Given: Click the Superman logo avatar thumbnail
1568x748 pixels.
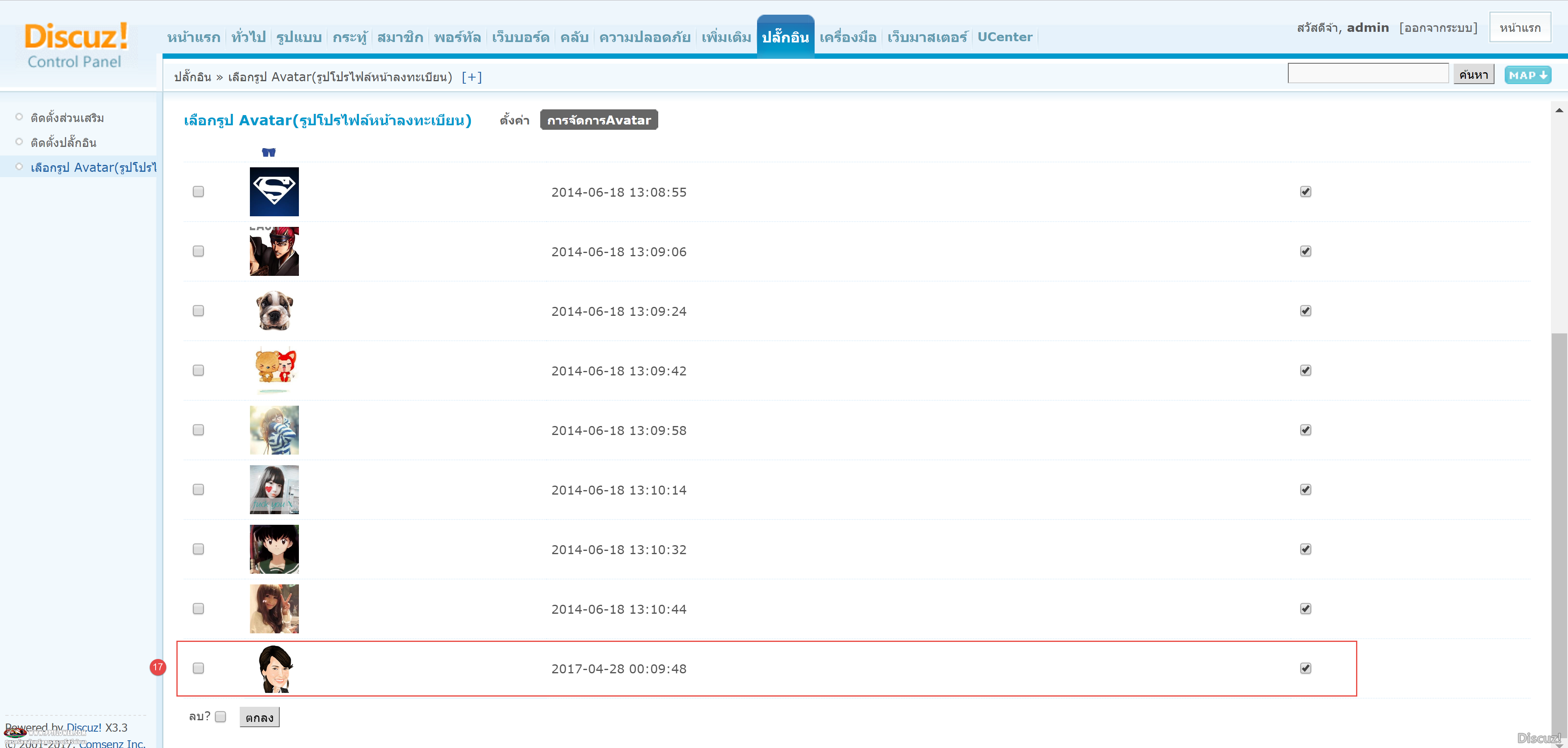Looking at the screenshot, I should (x=274, y=191).
